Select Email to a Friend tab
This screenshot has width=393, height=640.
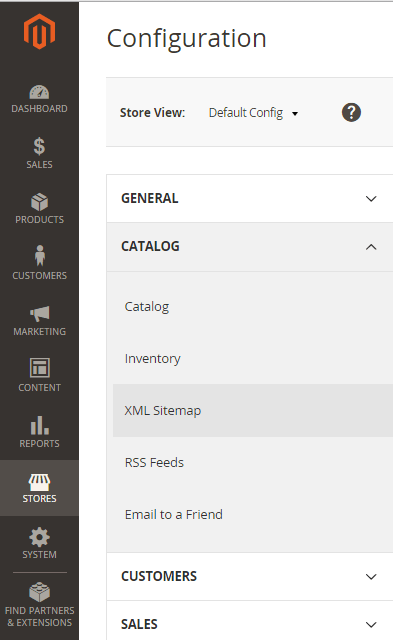(x=253, y=514)
